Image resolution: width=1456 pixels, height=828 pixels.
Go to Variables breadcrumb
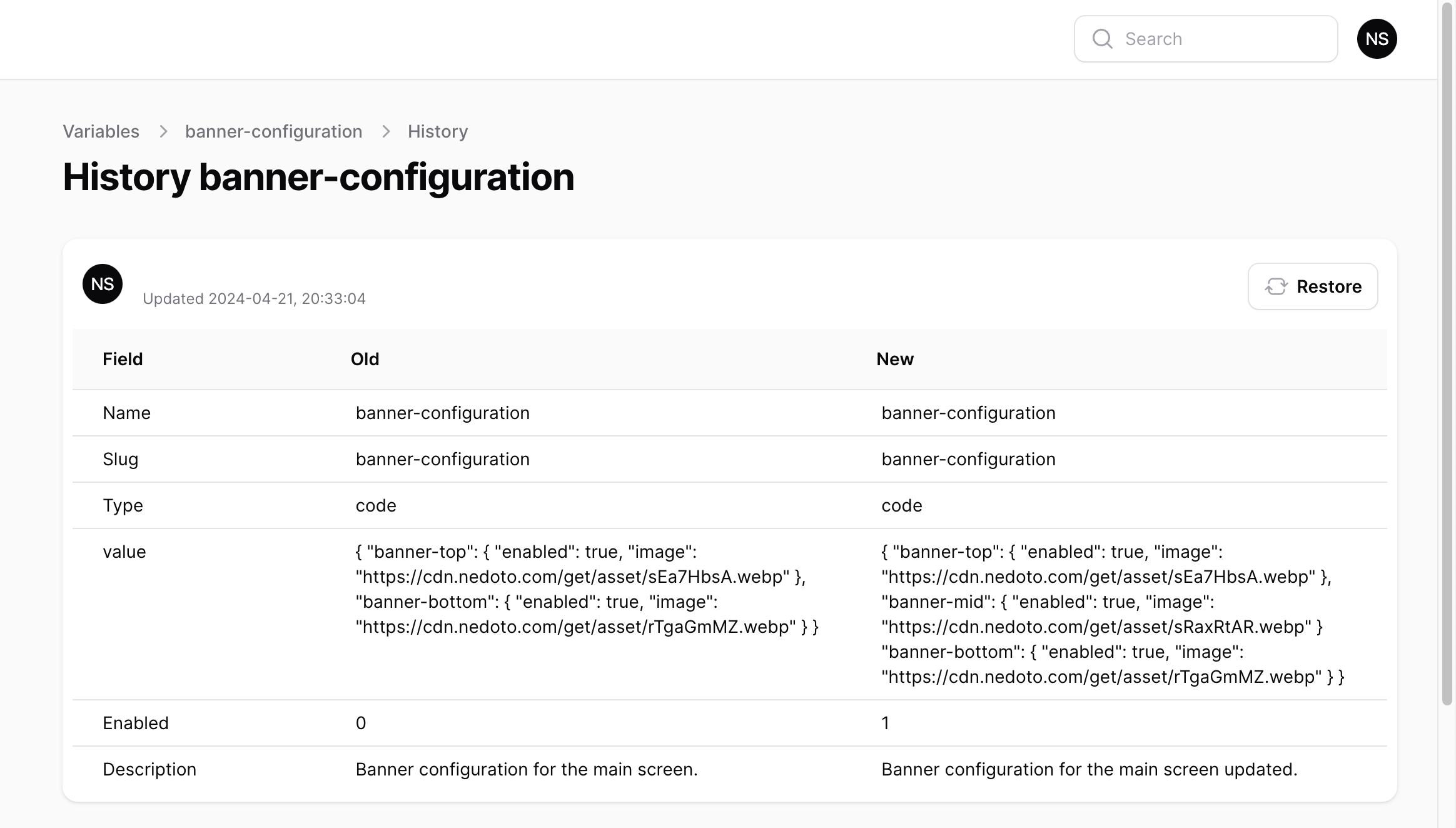point(101,131)
